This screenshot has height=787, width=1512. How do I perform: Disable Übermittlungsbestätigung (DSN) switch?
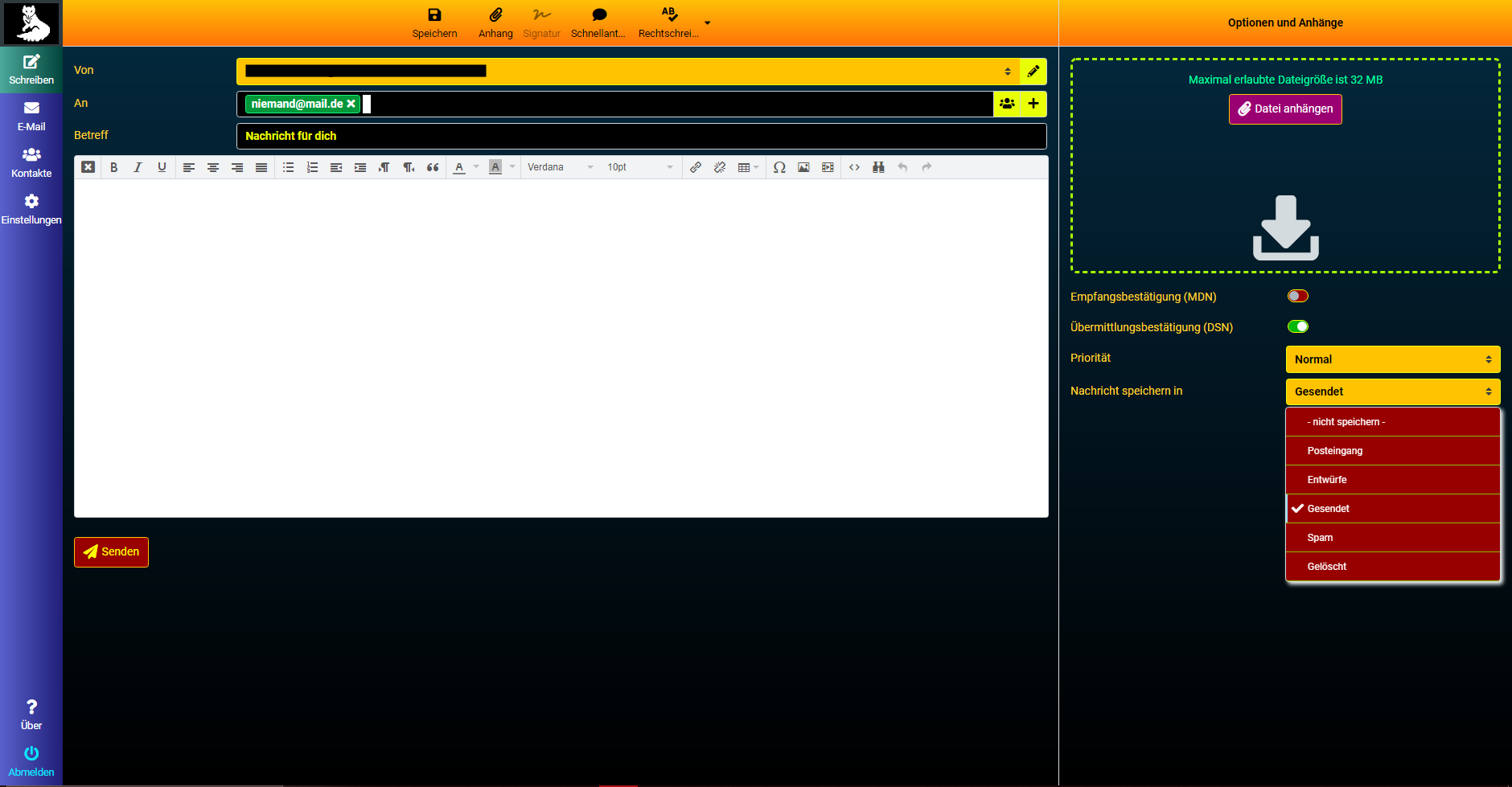pos(1297,326)
